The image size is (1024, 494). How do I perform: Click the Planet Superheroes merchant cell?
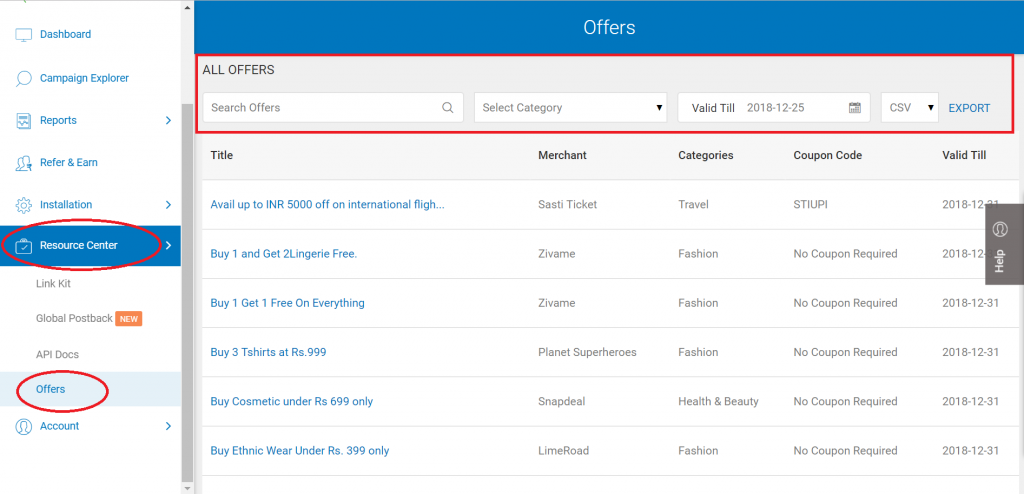click(x=587, y=352)
